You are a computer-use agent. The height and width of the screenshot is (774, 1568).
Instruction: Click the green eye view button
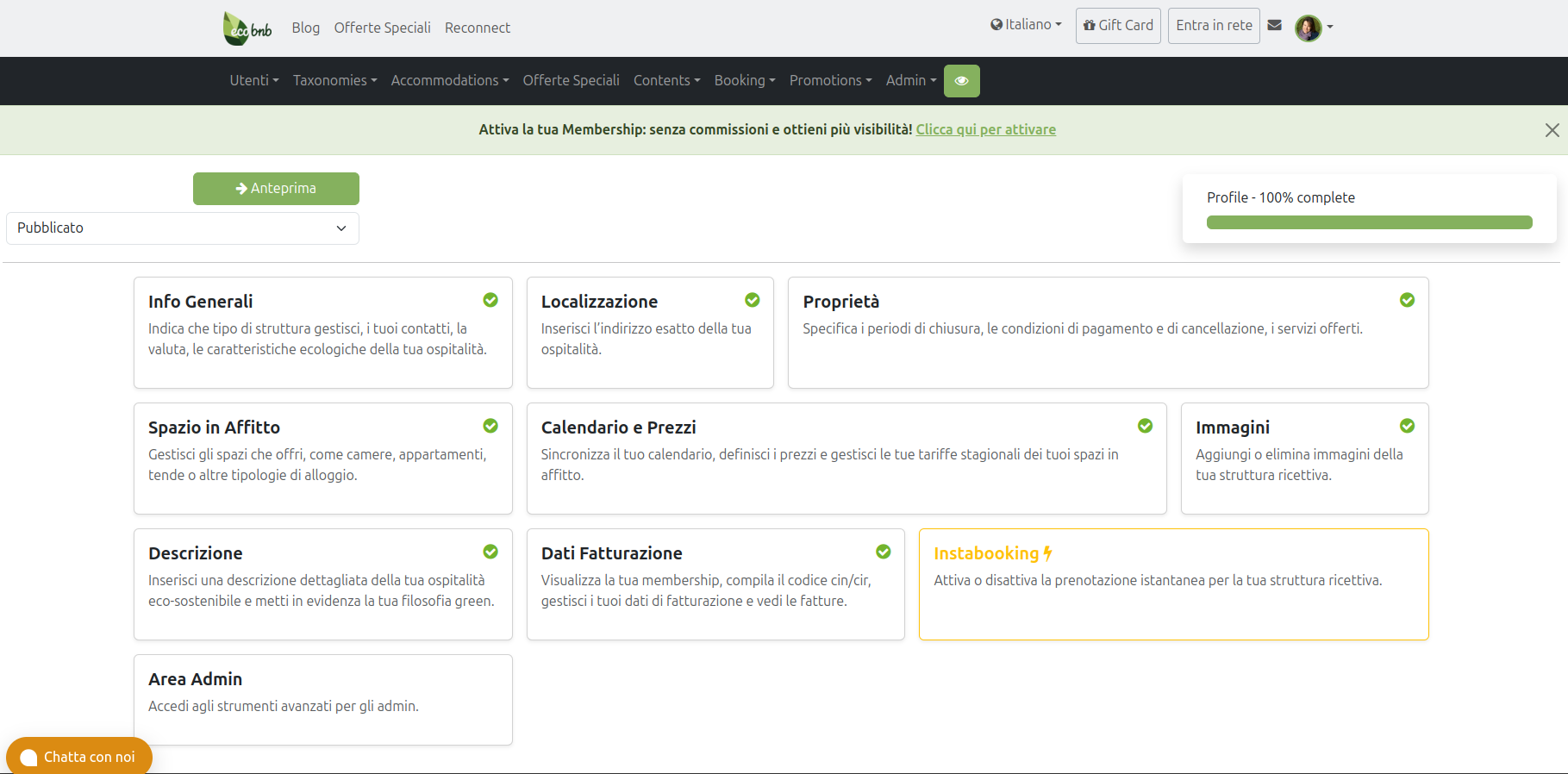961,81
